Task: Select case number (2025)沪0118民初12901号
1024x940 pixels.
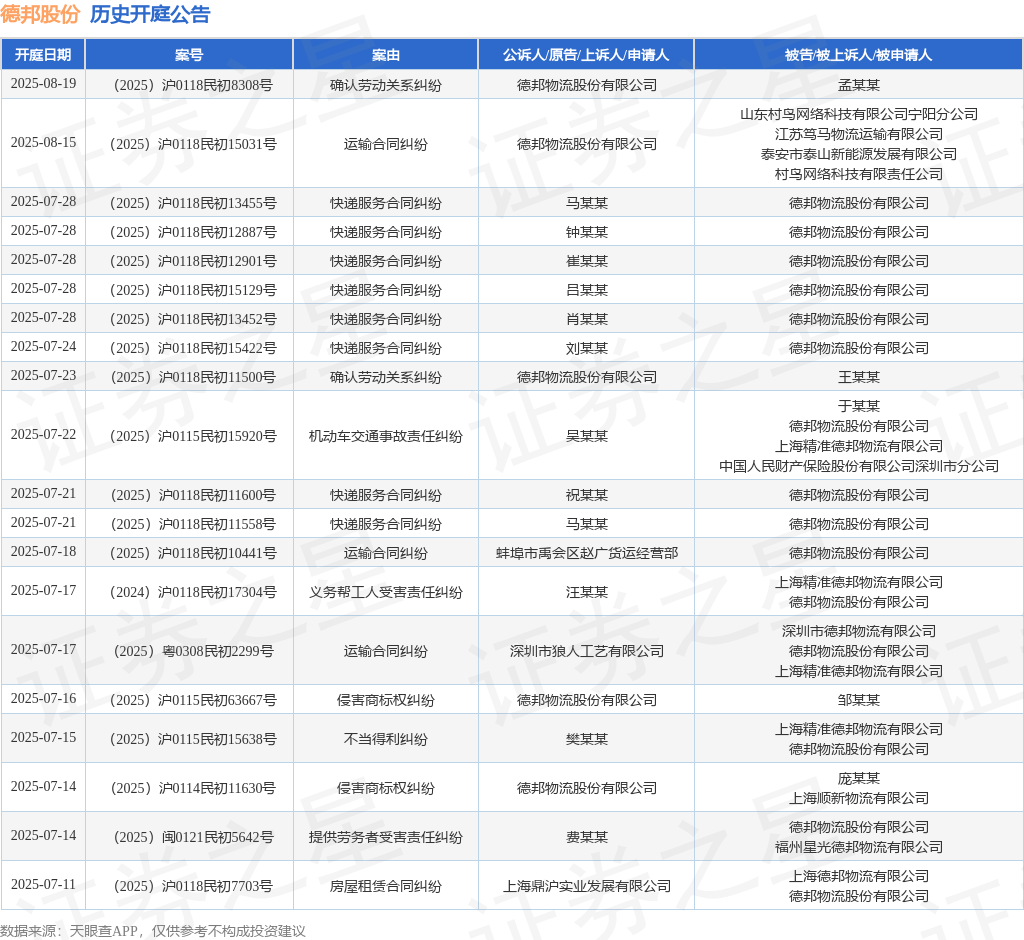Action: [193, 261]
